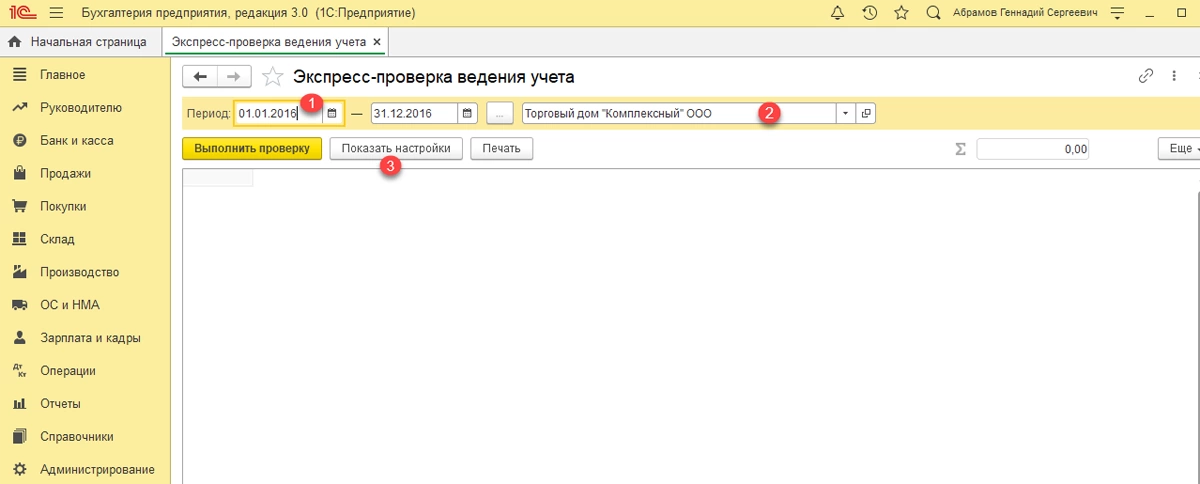Click the sigma sum icon
This screenshot has height=484, width=1200.
pos(961,148)
